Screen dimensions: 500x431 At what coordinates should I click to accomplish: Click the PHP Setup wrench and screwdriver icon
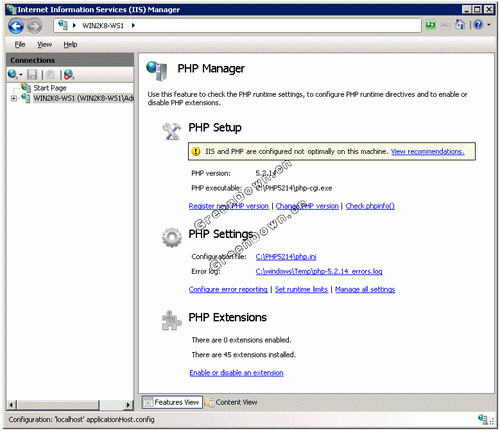coord(172,131)
